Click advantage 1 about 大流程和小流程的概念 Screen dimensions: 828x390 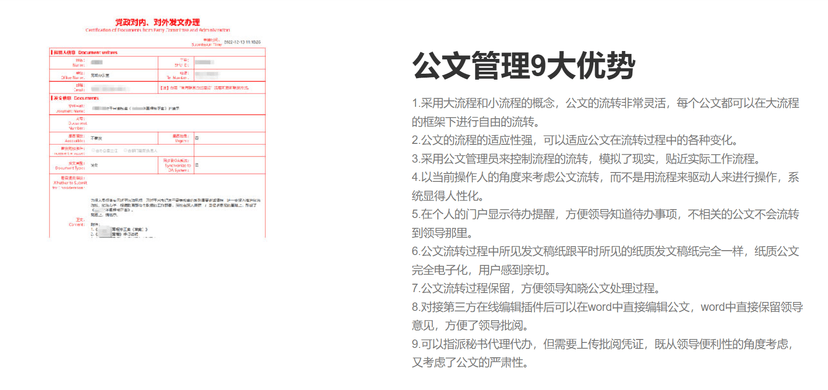[605, 112]
